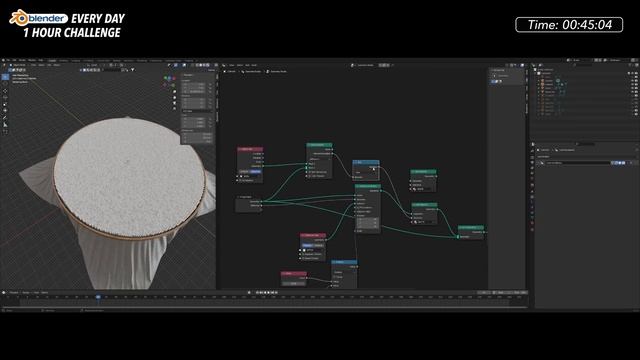
Task: Select the Select Box tool in viewport toolbar
Action: [5, 77]
